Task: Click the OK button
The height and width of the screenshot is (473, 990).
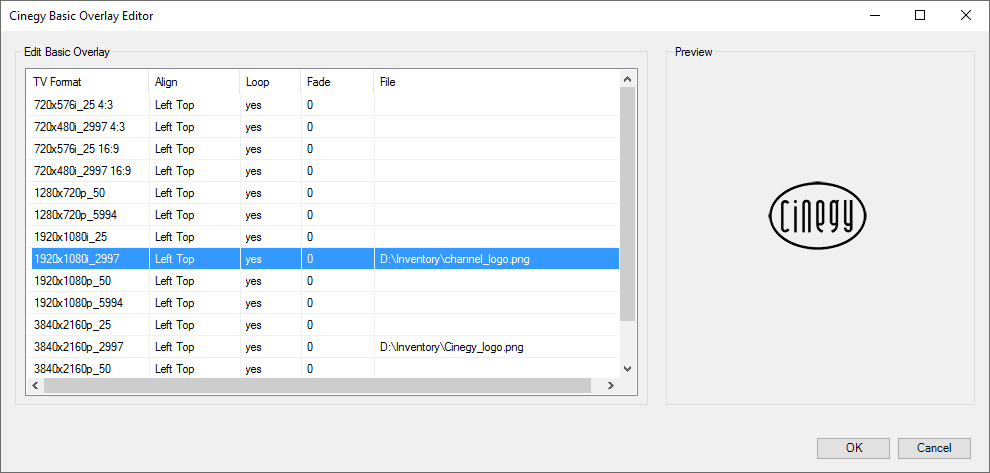Action: [853, 448]
